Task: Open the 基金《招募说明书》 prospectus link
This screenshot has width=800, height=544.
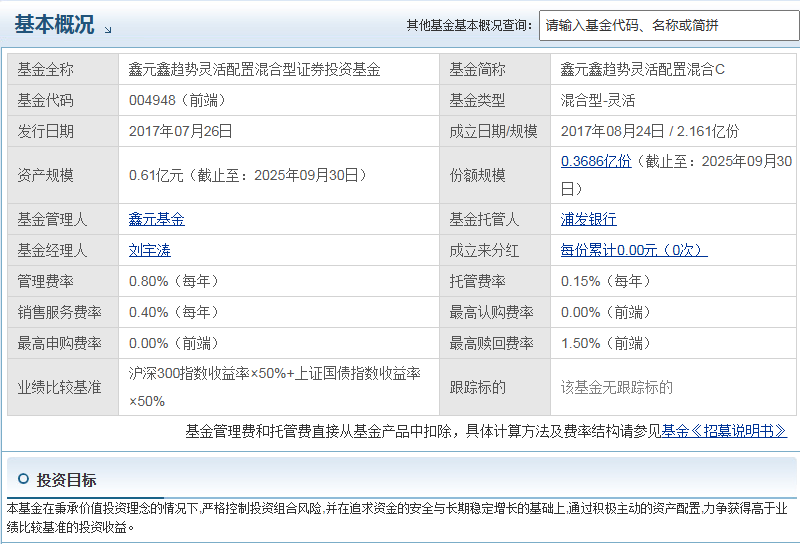Action: tap(724, 431)
